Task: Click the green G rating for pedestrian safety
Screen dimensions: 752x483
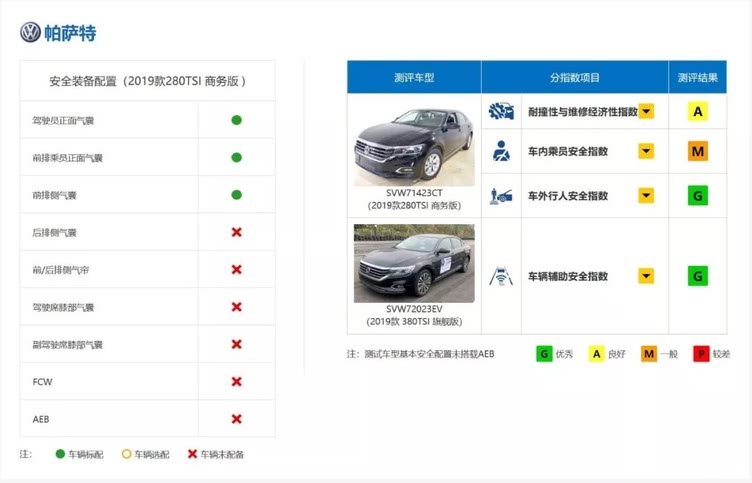Action: pyautogui.click(x=698, y=196)
